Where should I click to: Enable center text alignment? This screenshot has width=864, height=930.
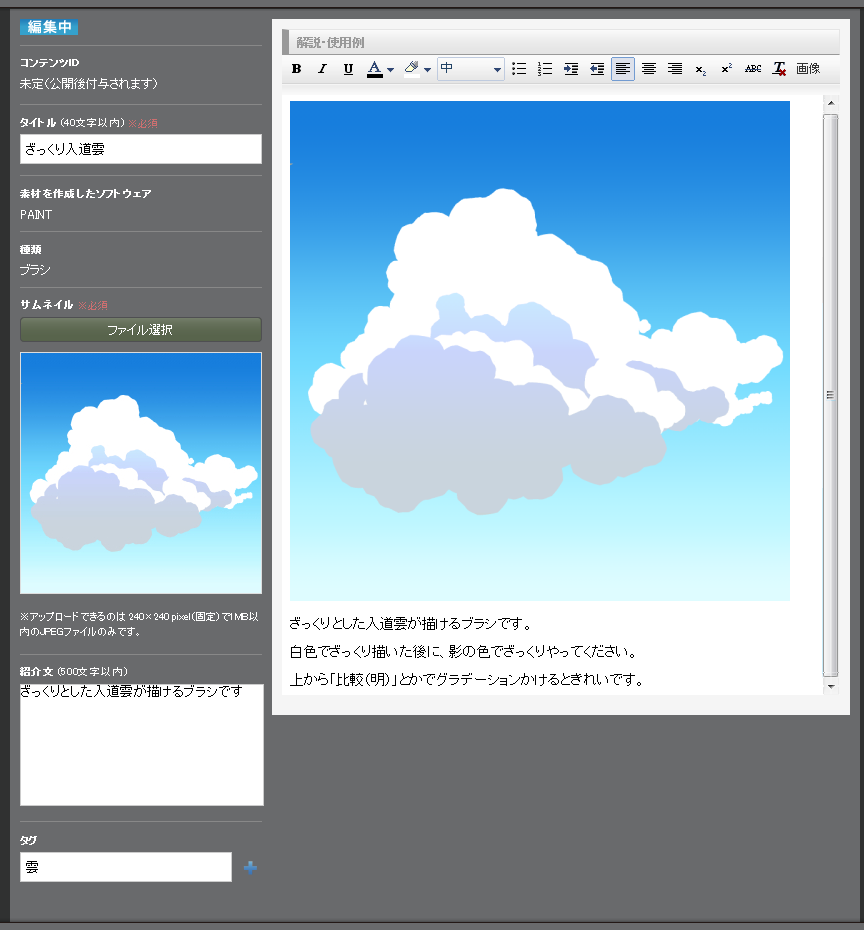[649, 69]
